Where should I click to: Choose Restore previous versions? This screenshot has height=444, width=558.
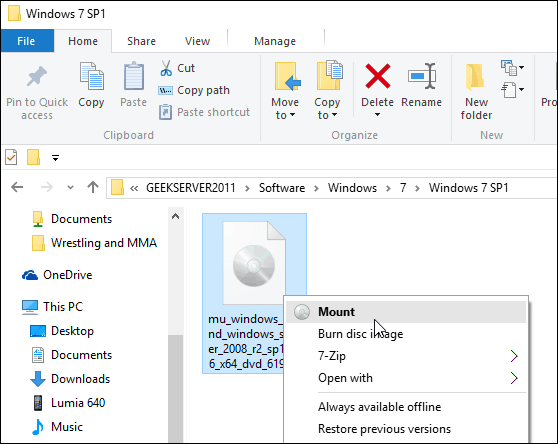coord(406,429)
